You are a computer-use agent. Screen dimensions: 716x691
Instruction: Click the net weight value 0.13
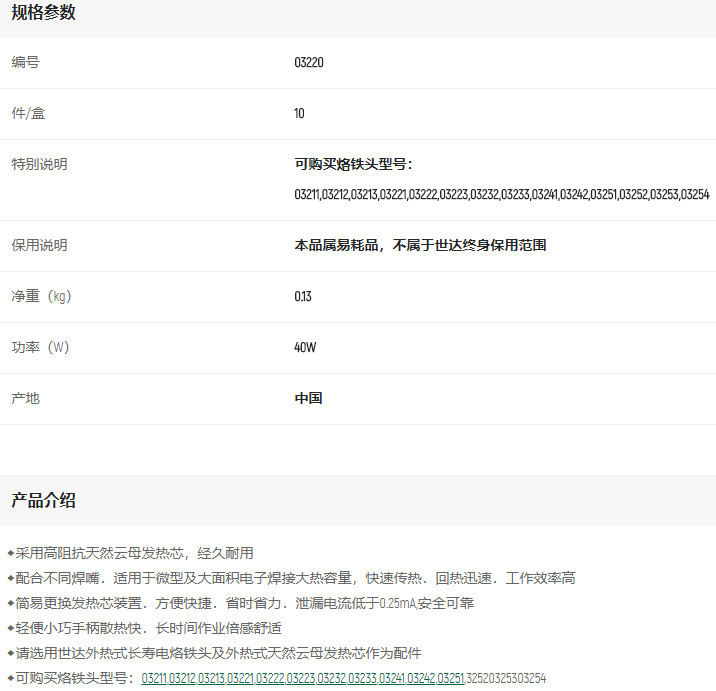[302, 297]
